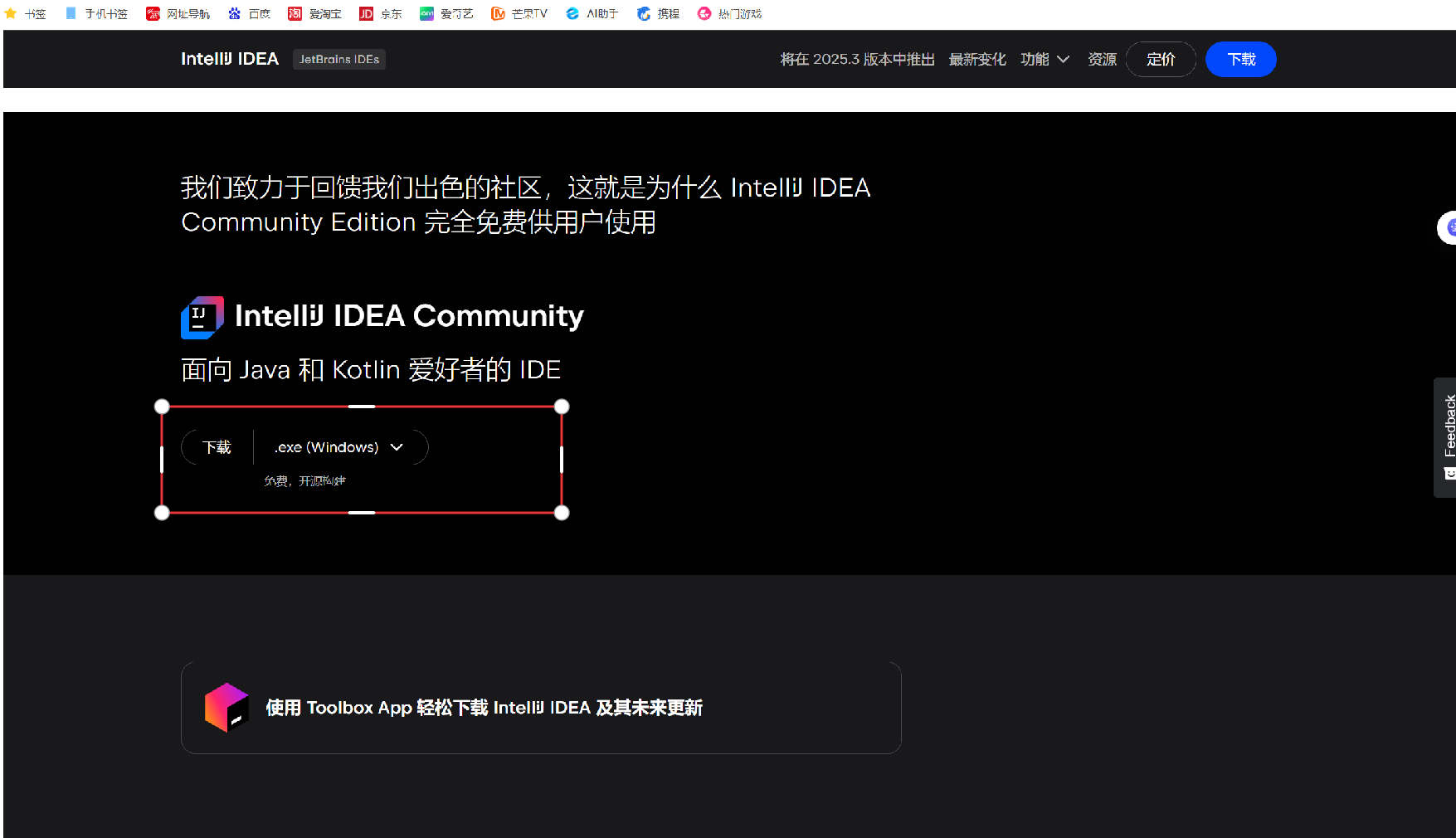Click the 面向 Java 和 Kotlin 爱好者的 IDE subtitle
The image size is (1456, 838).
point(371,369)
